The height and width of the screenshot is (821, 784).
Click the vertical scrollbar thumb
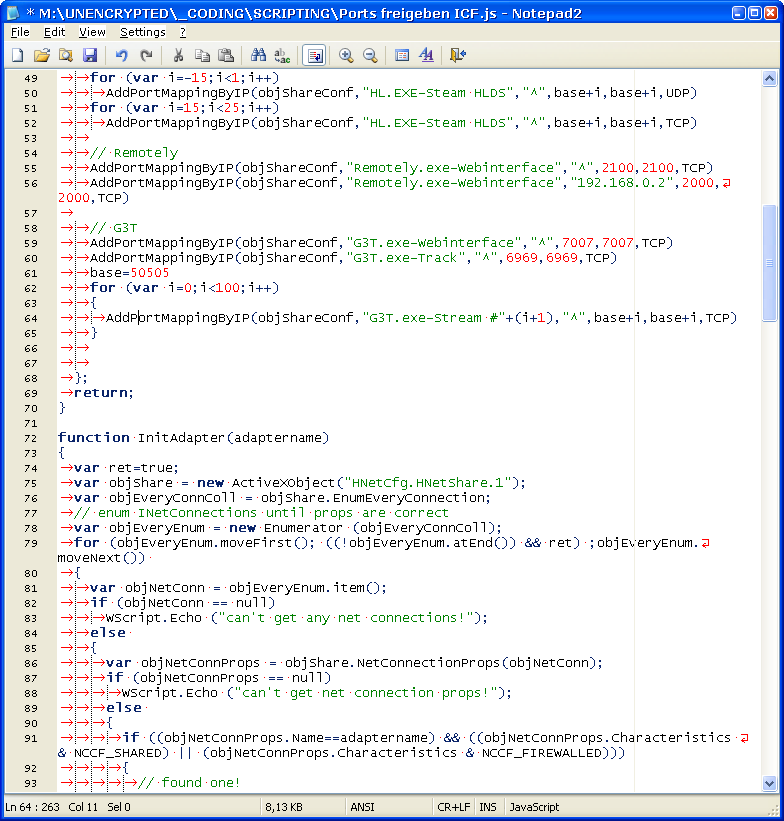[x=769, y=263]
